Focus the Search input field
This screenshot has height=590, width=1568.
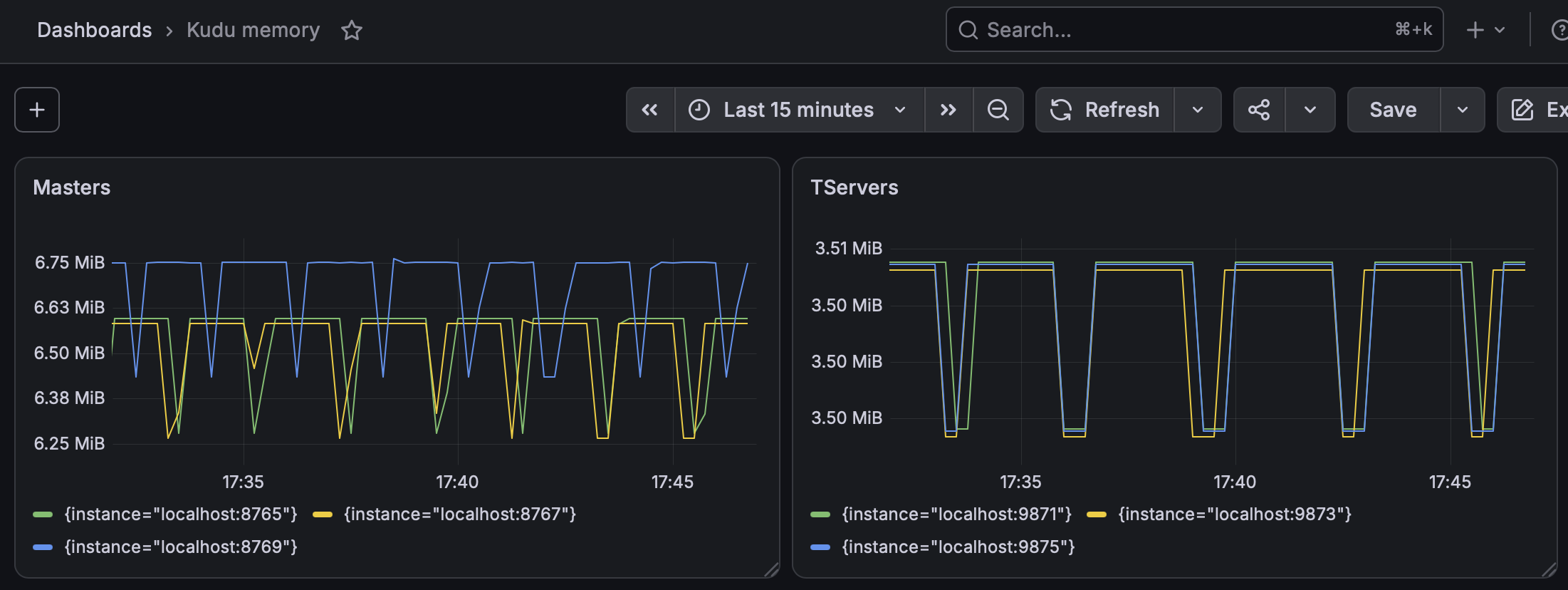[1194, 30]
